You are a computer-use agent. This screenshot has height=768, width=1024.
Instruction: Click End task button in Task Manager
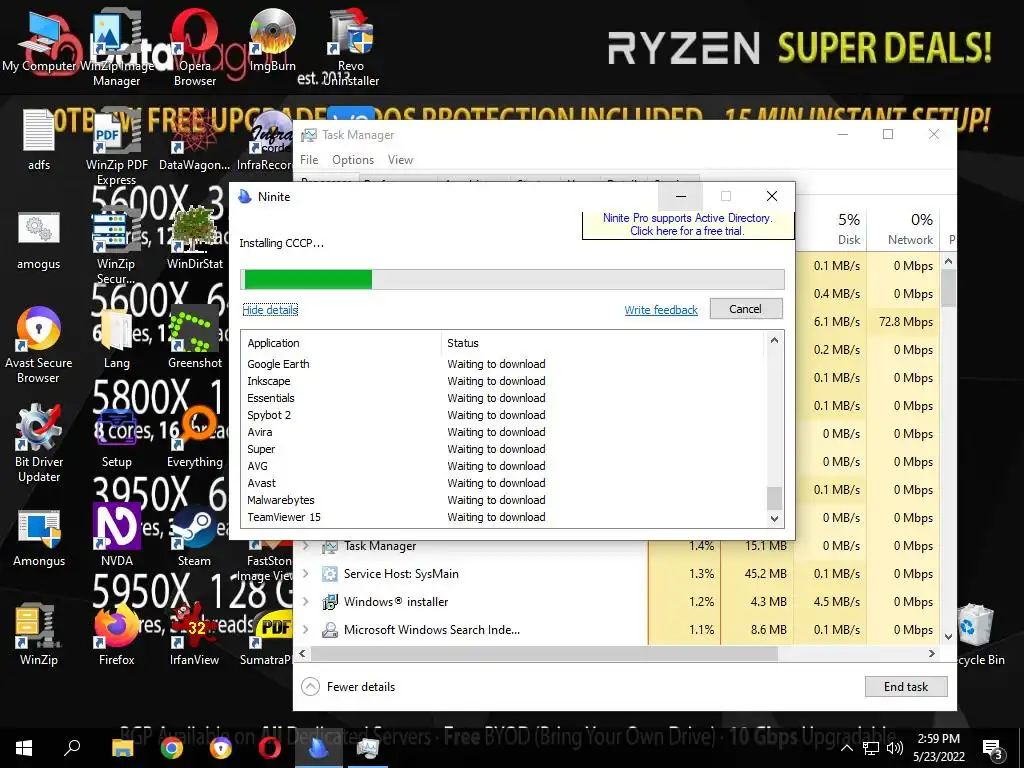(906, 686)
